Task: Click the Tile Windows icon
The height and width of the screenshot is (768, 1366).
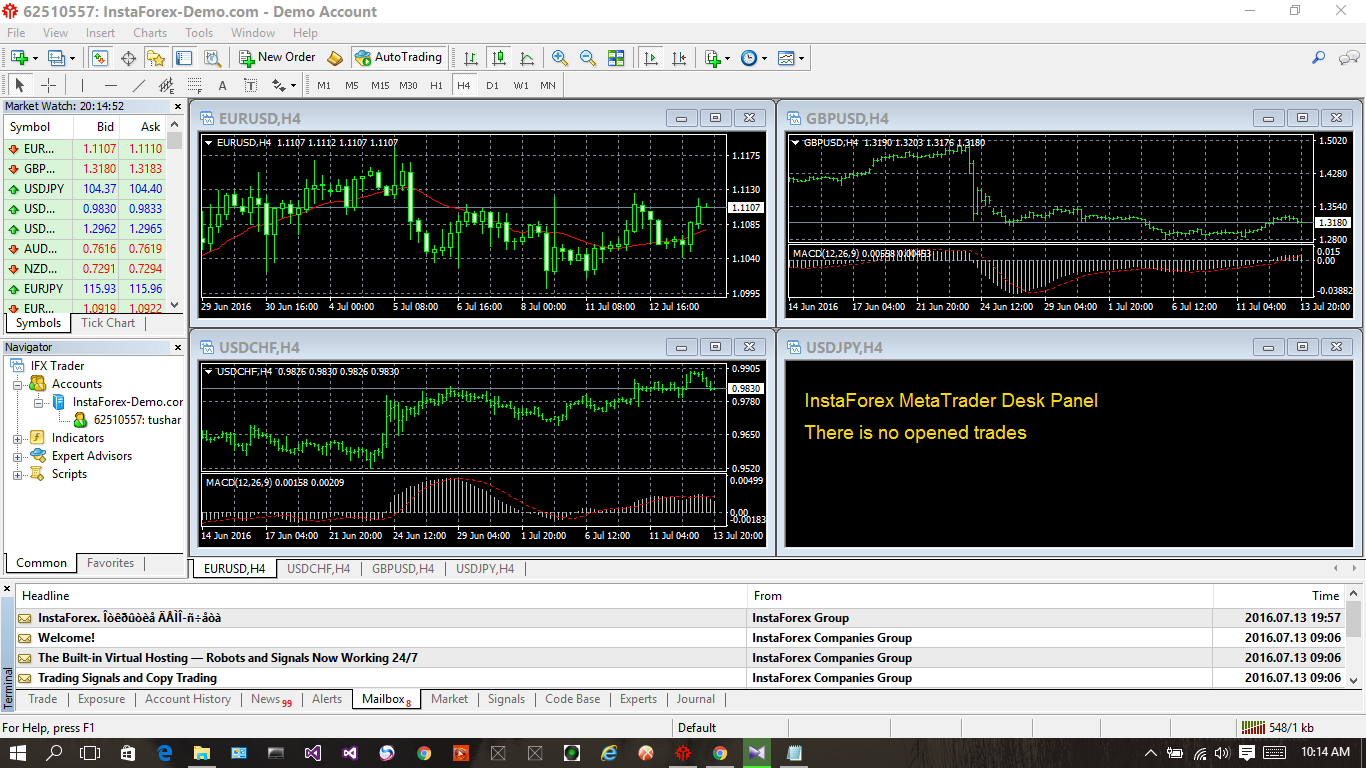Action: (x=616, y=58)
